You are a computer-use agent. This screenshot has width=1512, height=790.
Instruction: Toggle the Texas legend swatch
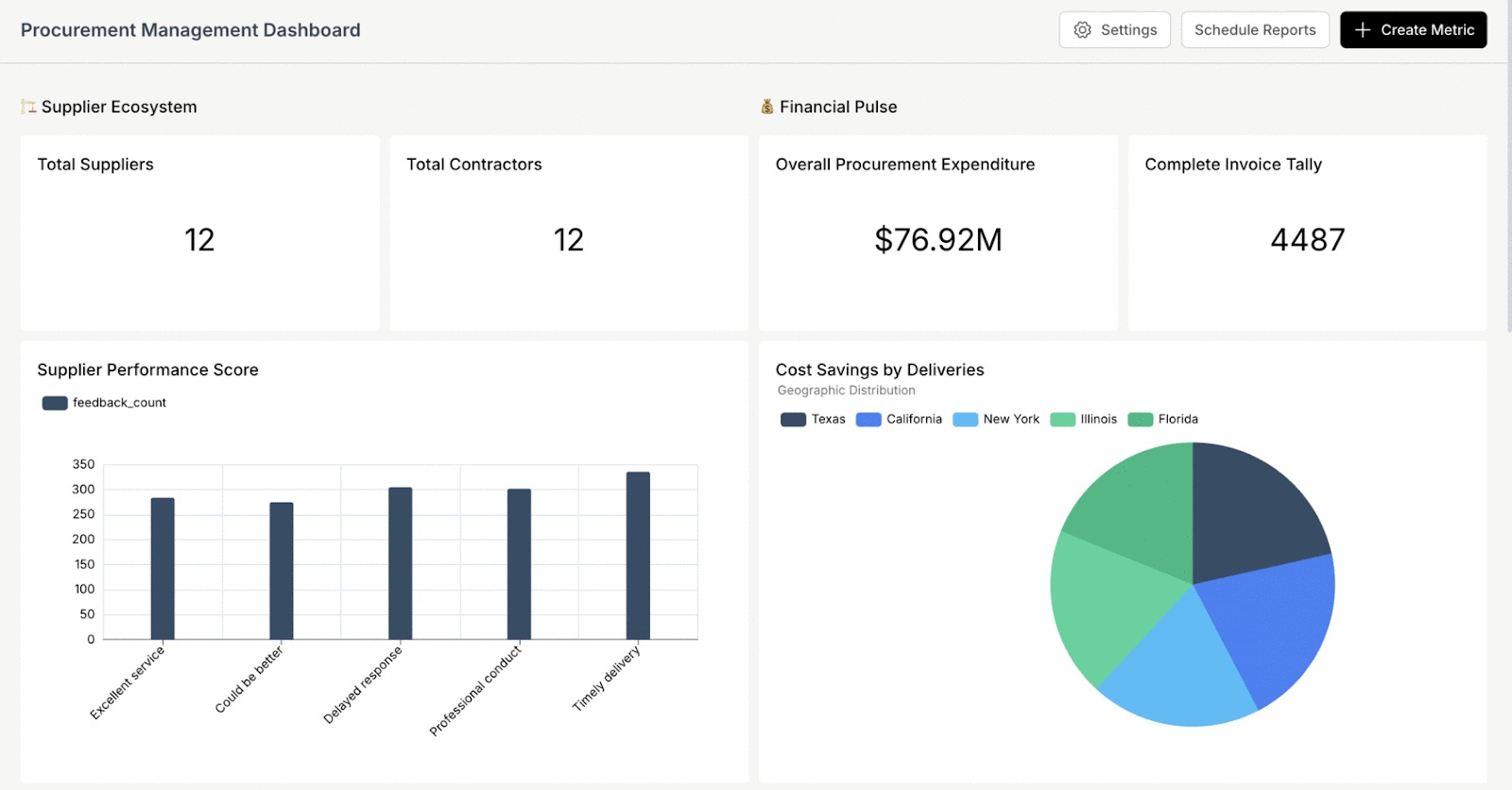click(793, 420)
